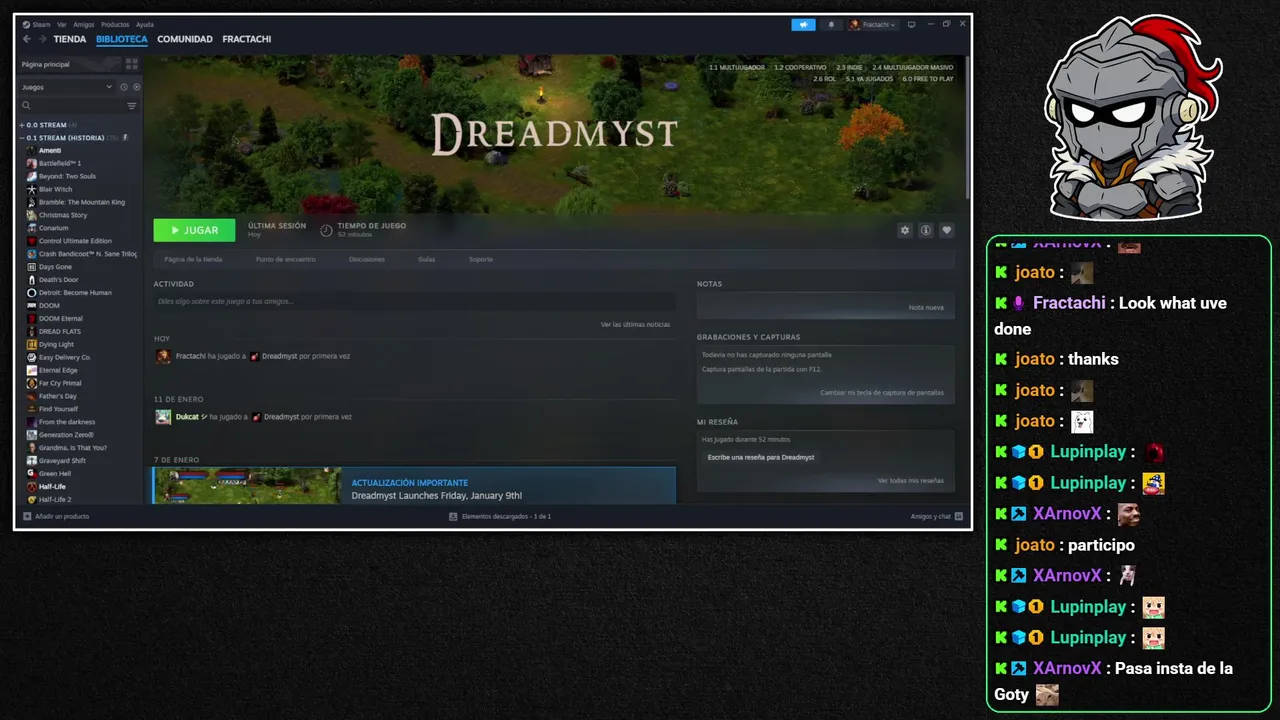Screen dimensions: 1280x720
Task: Add Dreadmyst to favorites heart
Action: (x=947, y=230)
